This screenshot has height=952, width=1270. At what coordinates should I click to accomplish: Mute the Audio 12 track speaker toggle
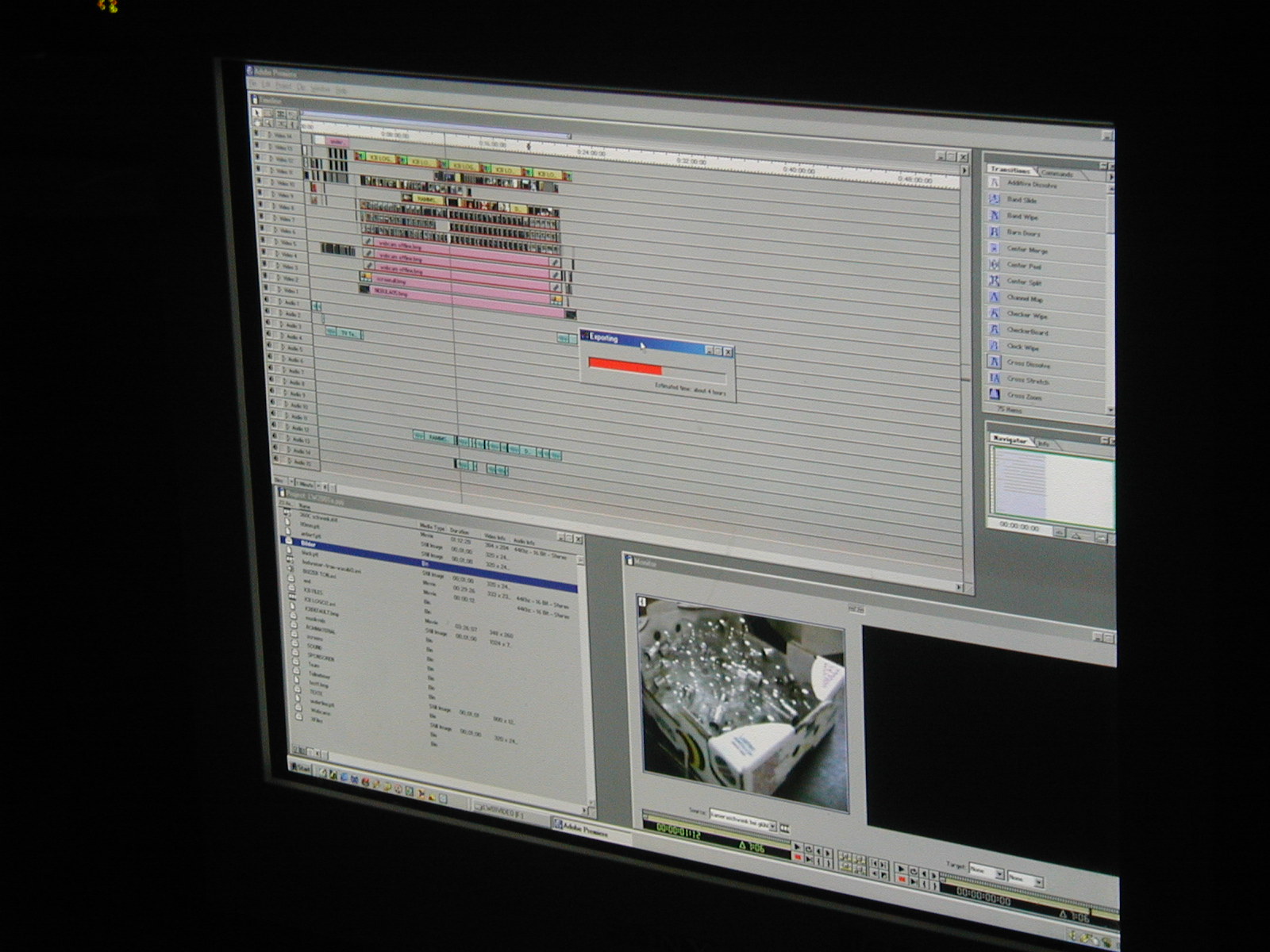(274, 424)
